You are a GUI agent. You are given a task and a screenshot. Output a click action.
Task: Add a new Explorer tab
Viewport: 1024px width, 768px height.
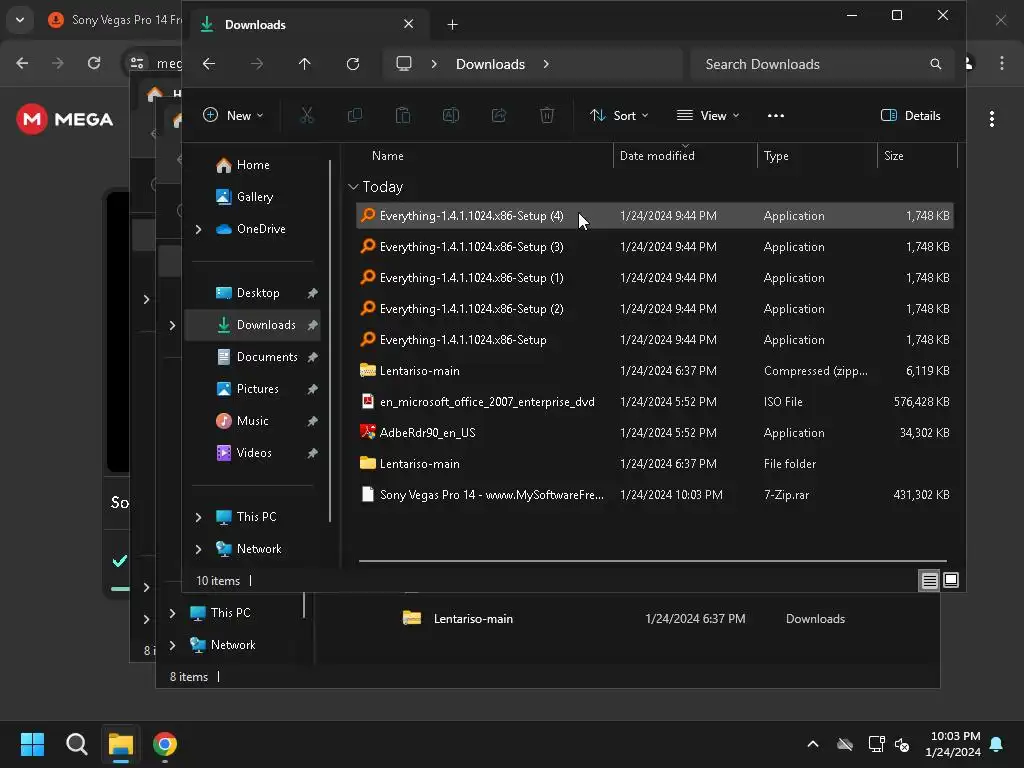(x=452, y=25)
